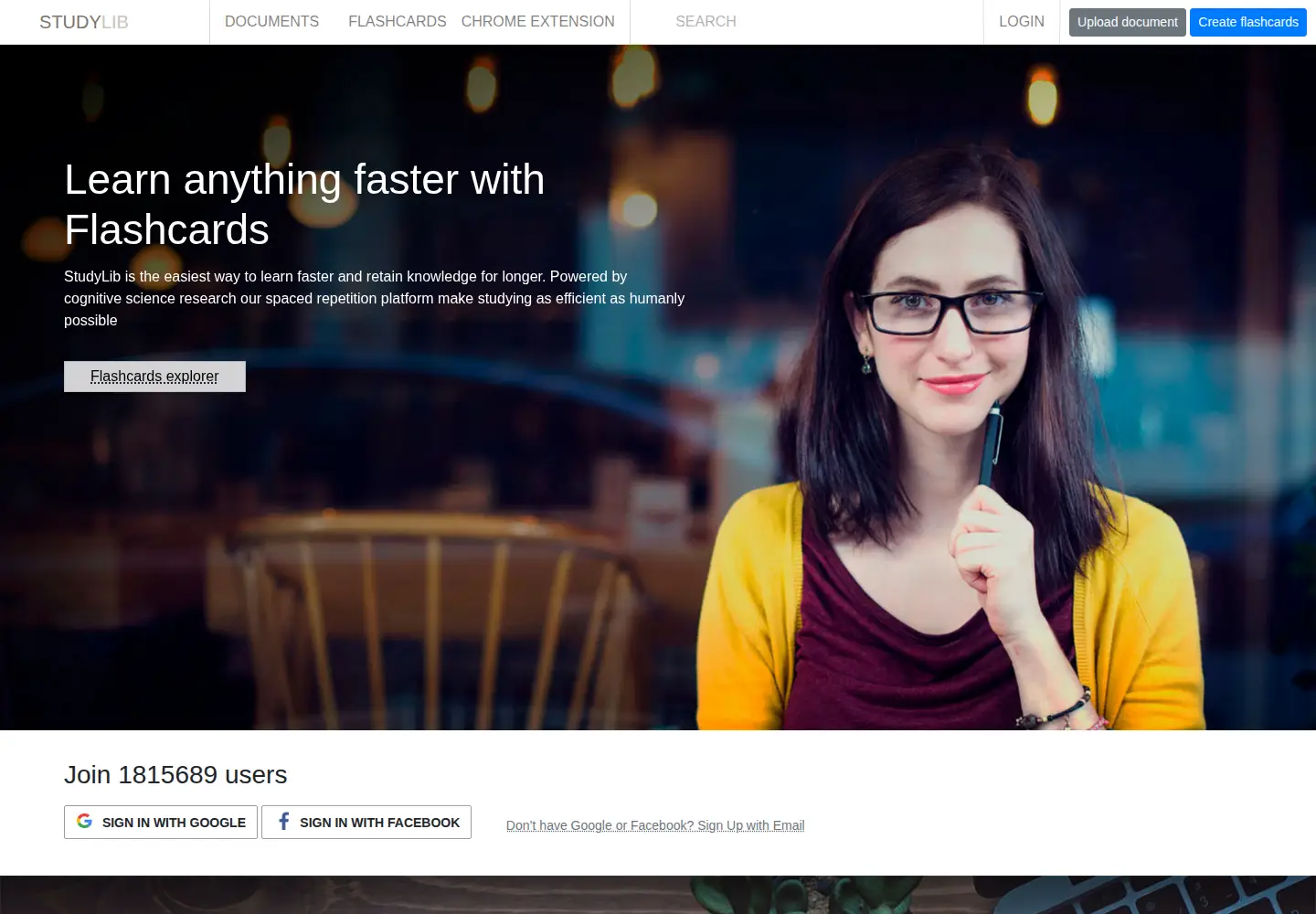Click the 'Learn anything faster with Flashcards' heading

304,204
